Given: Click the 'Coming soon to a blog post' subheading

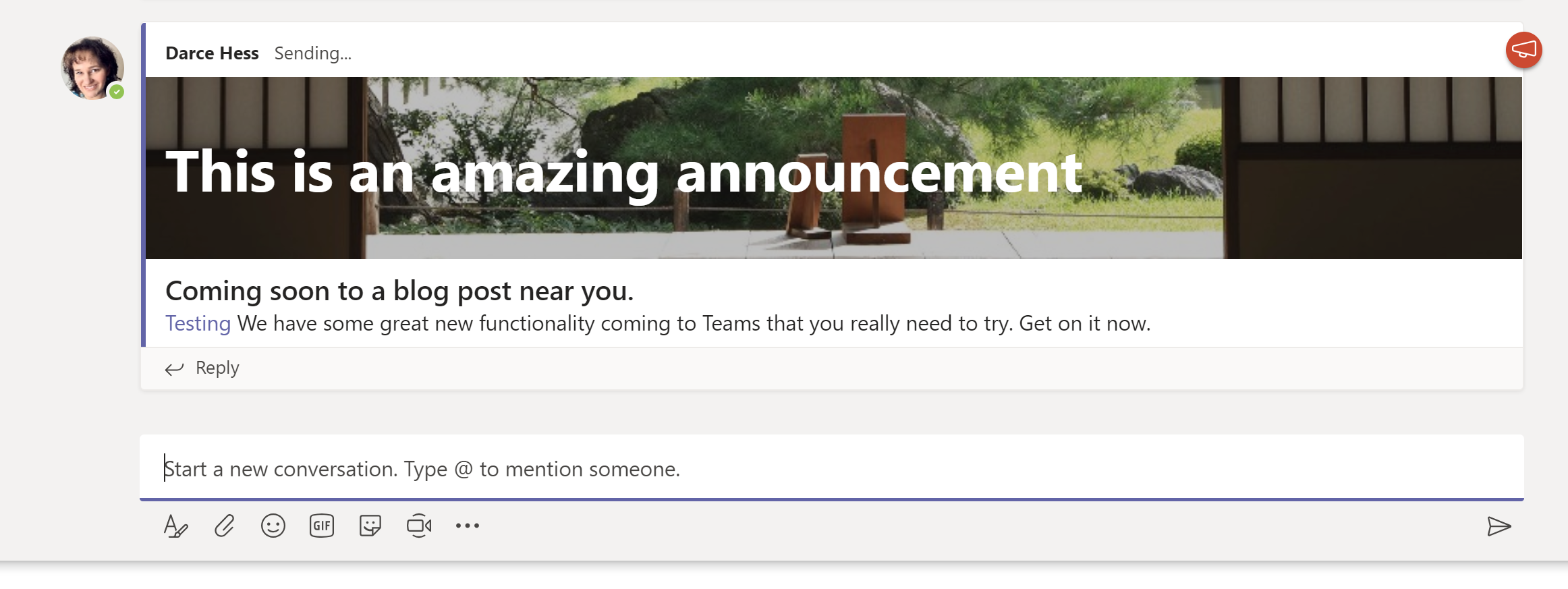Looking at the screenshot, I should tap(399, 291).
